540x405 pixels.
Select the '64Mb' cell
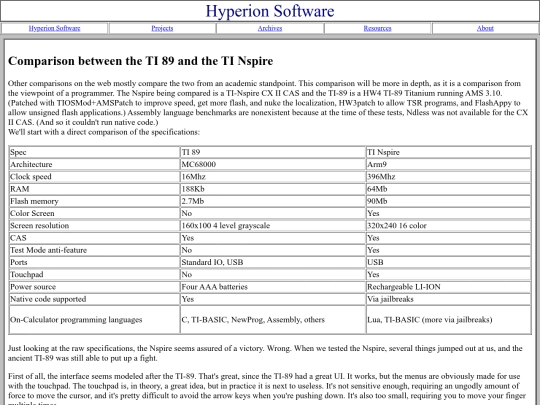(448, 189)
